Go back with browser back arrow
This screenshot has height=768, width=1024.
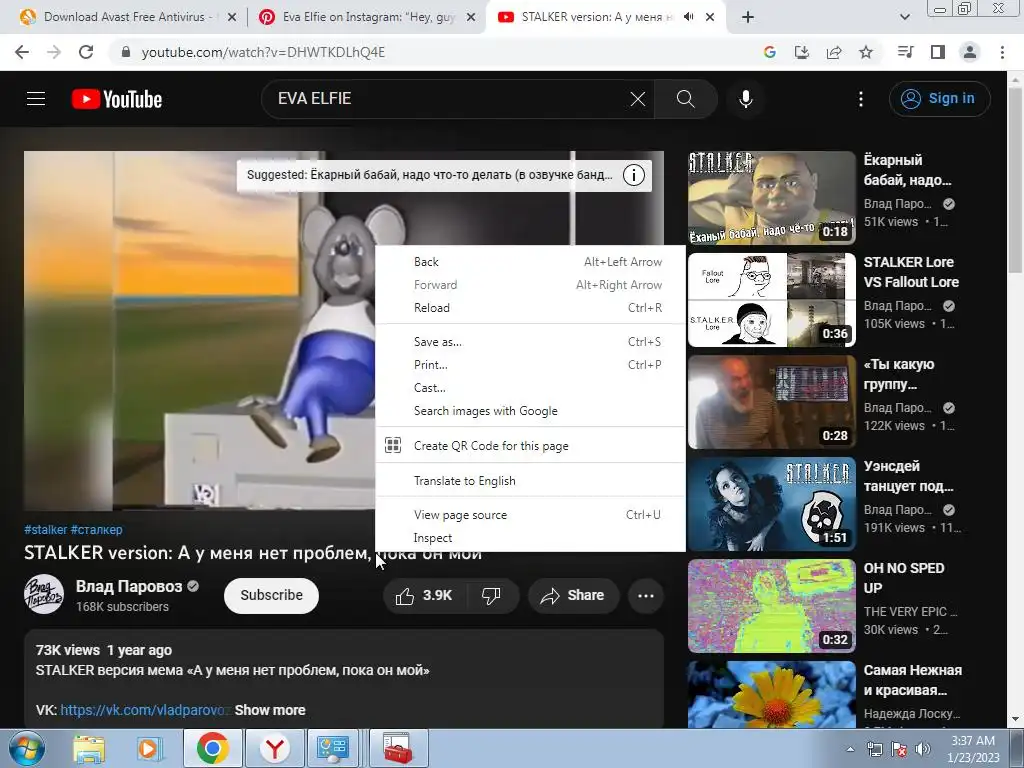tap(22, 52)
